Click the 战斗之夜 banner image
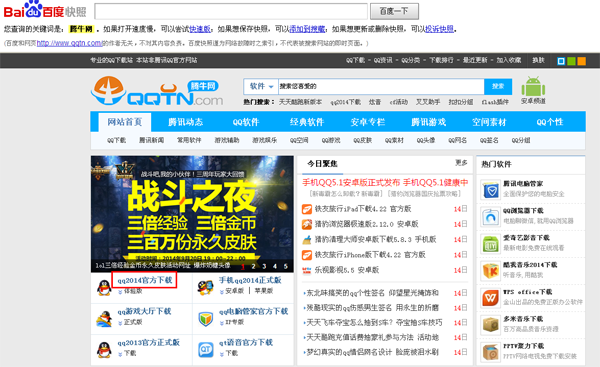Viewport: 600px width, 367px height. [x=192, y=214]
